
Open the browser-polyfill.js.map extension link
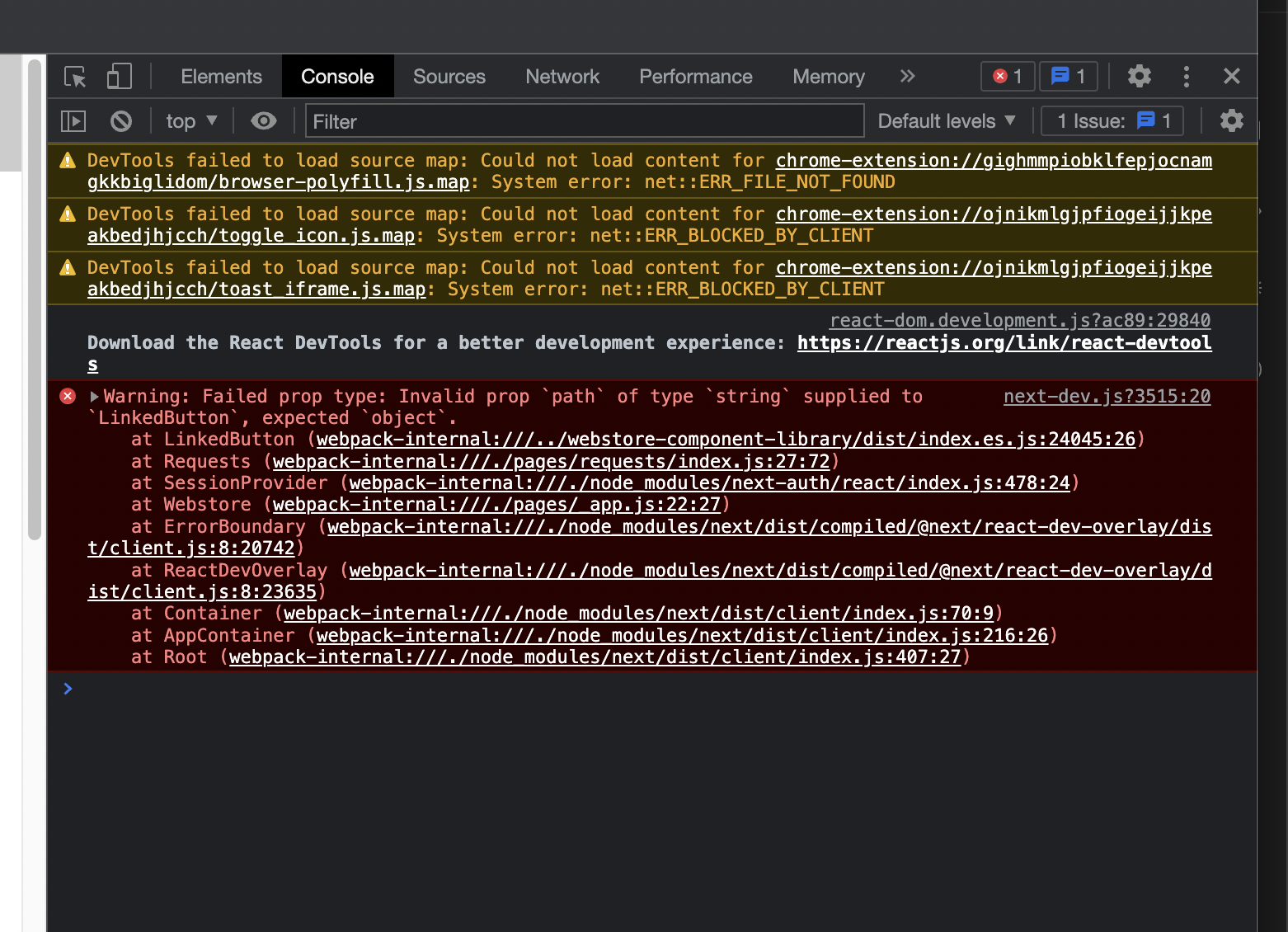[x=650, y=171]
